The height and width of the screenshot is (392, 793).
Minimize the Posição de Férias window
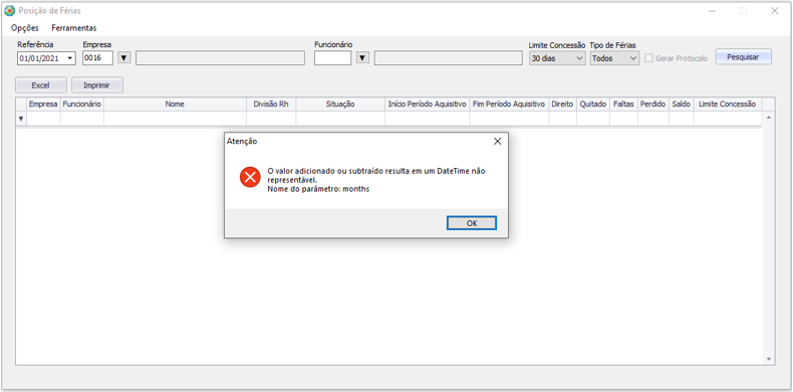pyautogui.click(x=712, y=11)
